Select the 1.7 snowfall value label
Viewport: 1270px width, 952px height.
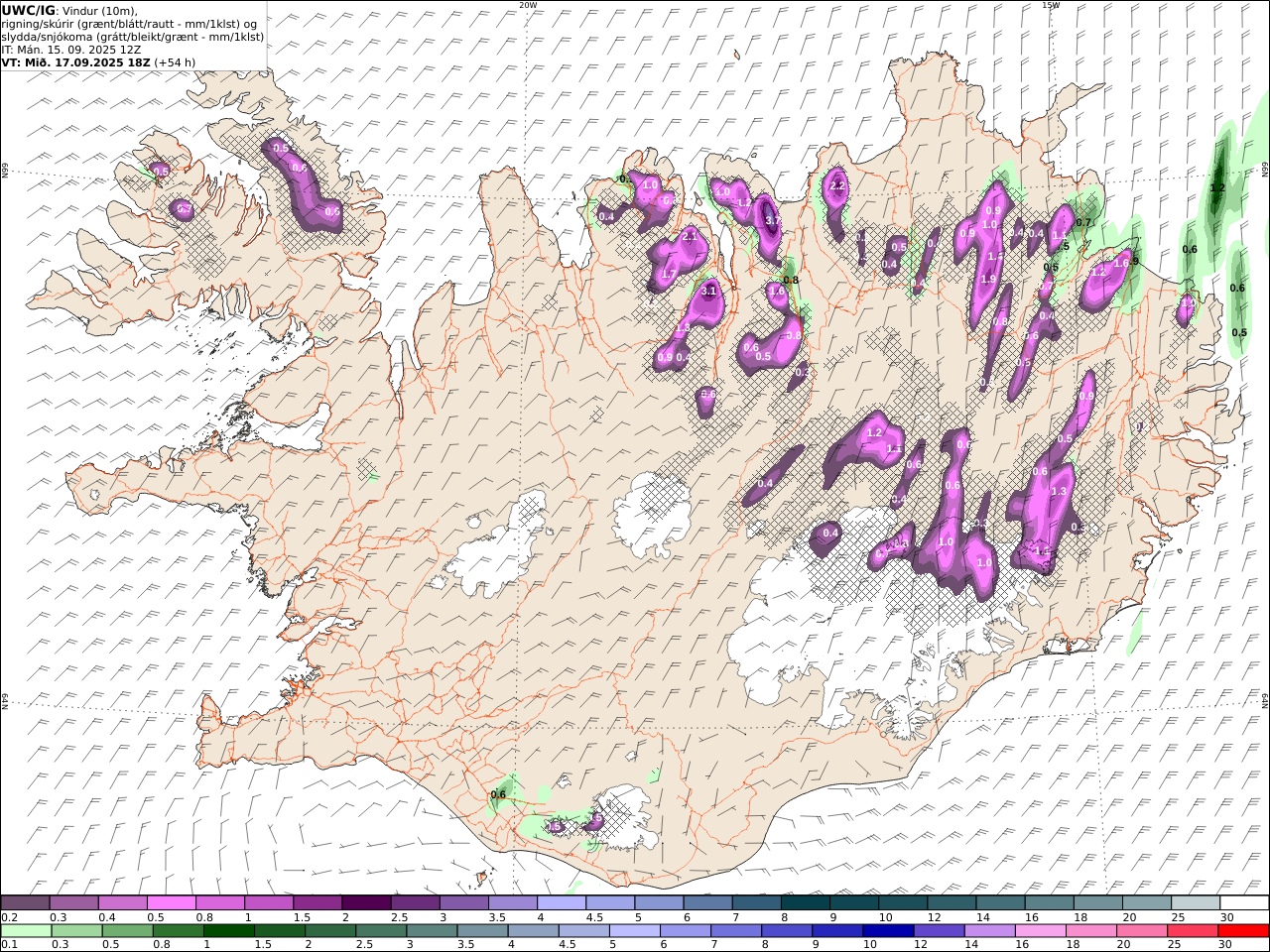coord(669,275)
